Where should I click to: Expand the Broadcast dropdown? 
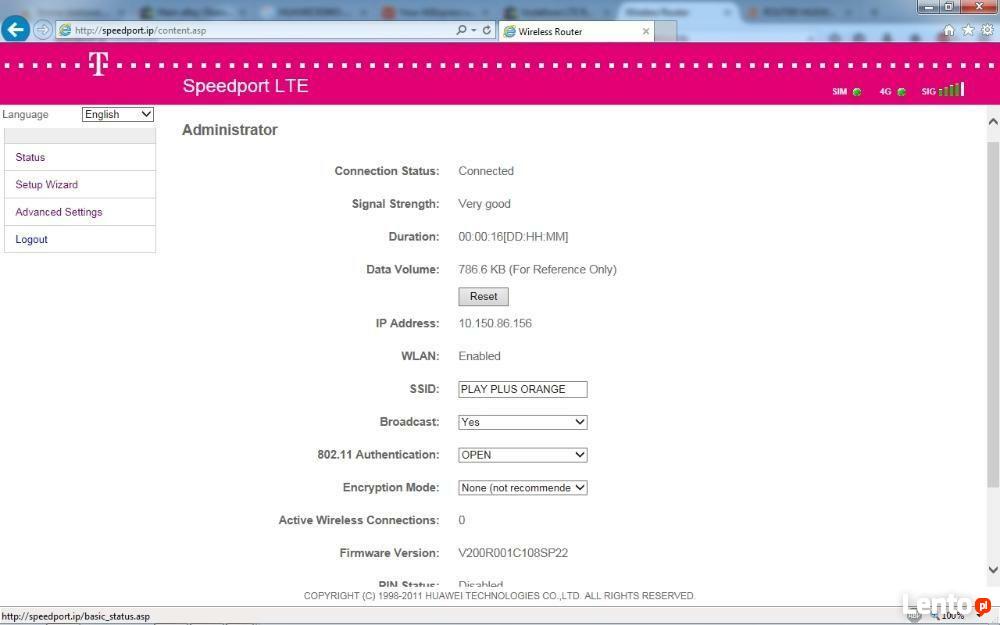[x=523, y=422]
